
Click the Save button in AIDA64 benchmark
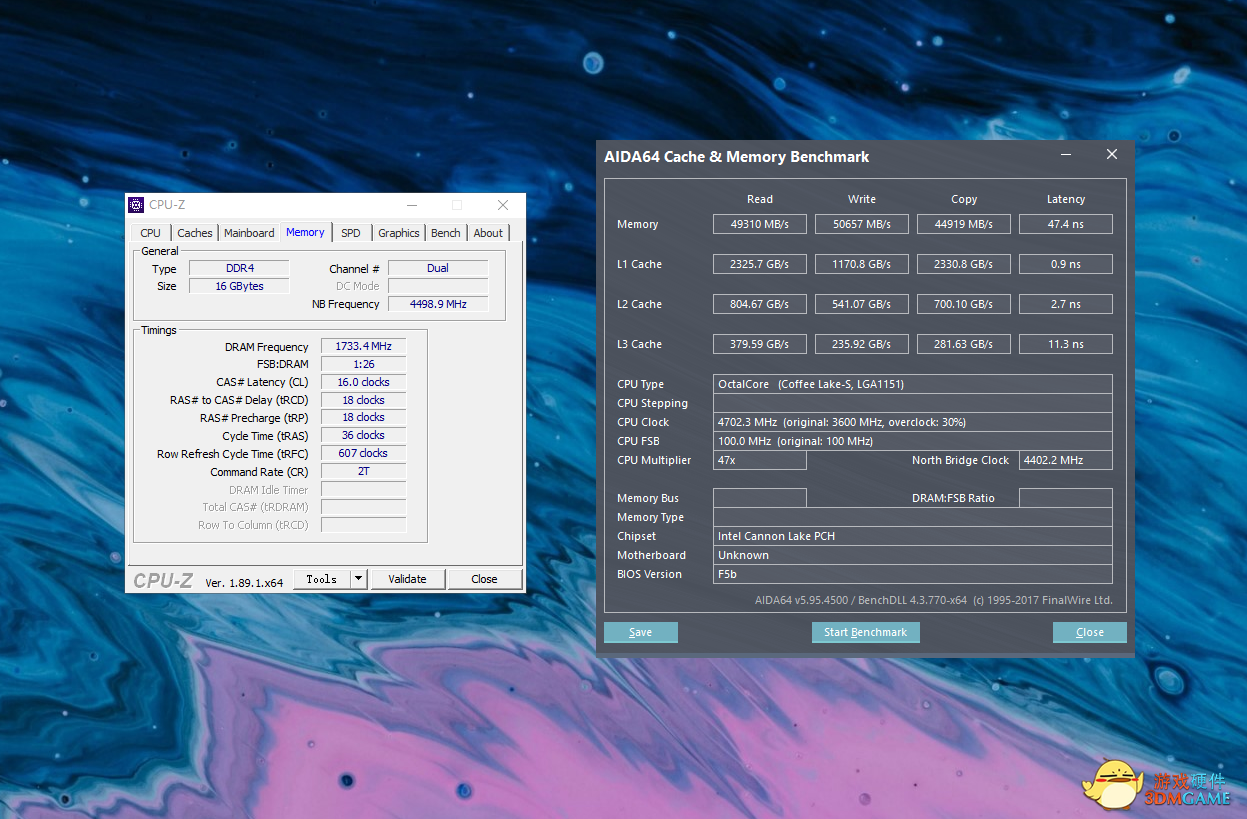point(641,632)
